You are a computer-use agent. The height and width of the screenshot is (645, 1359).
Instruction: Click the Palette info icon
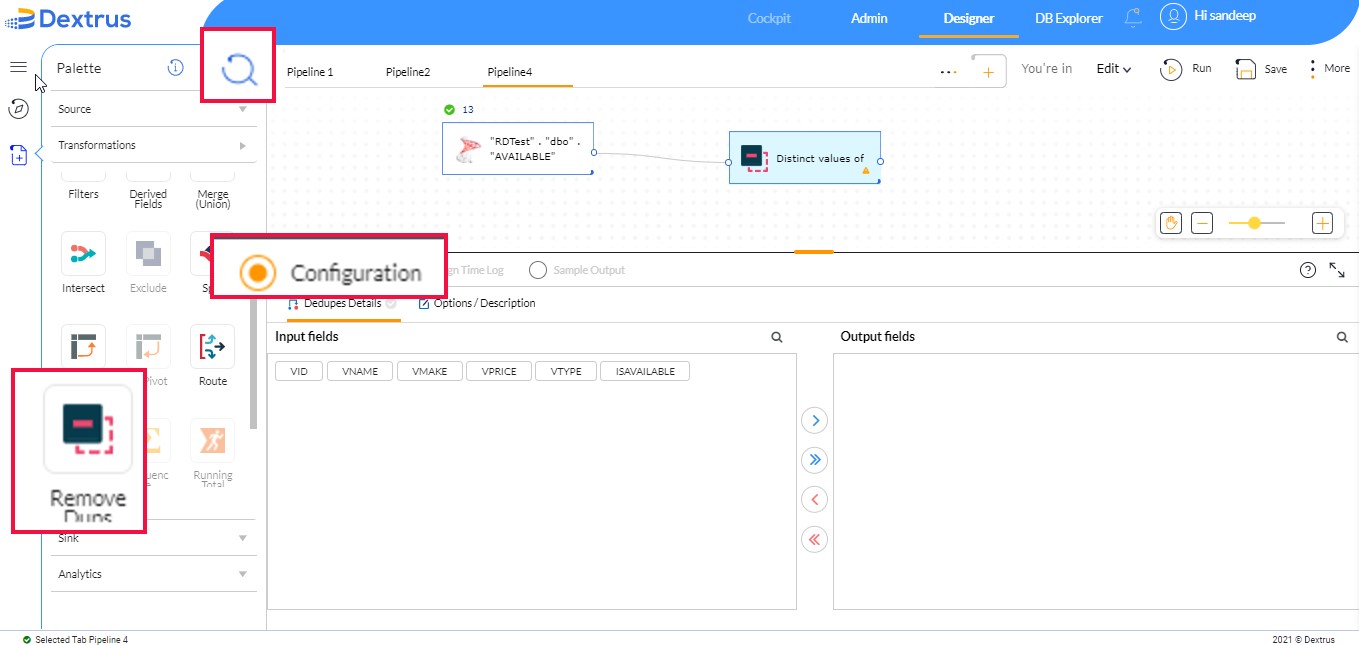(x=175, y=68)
